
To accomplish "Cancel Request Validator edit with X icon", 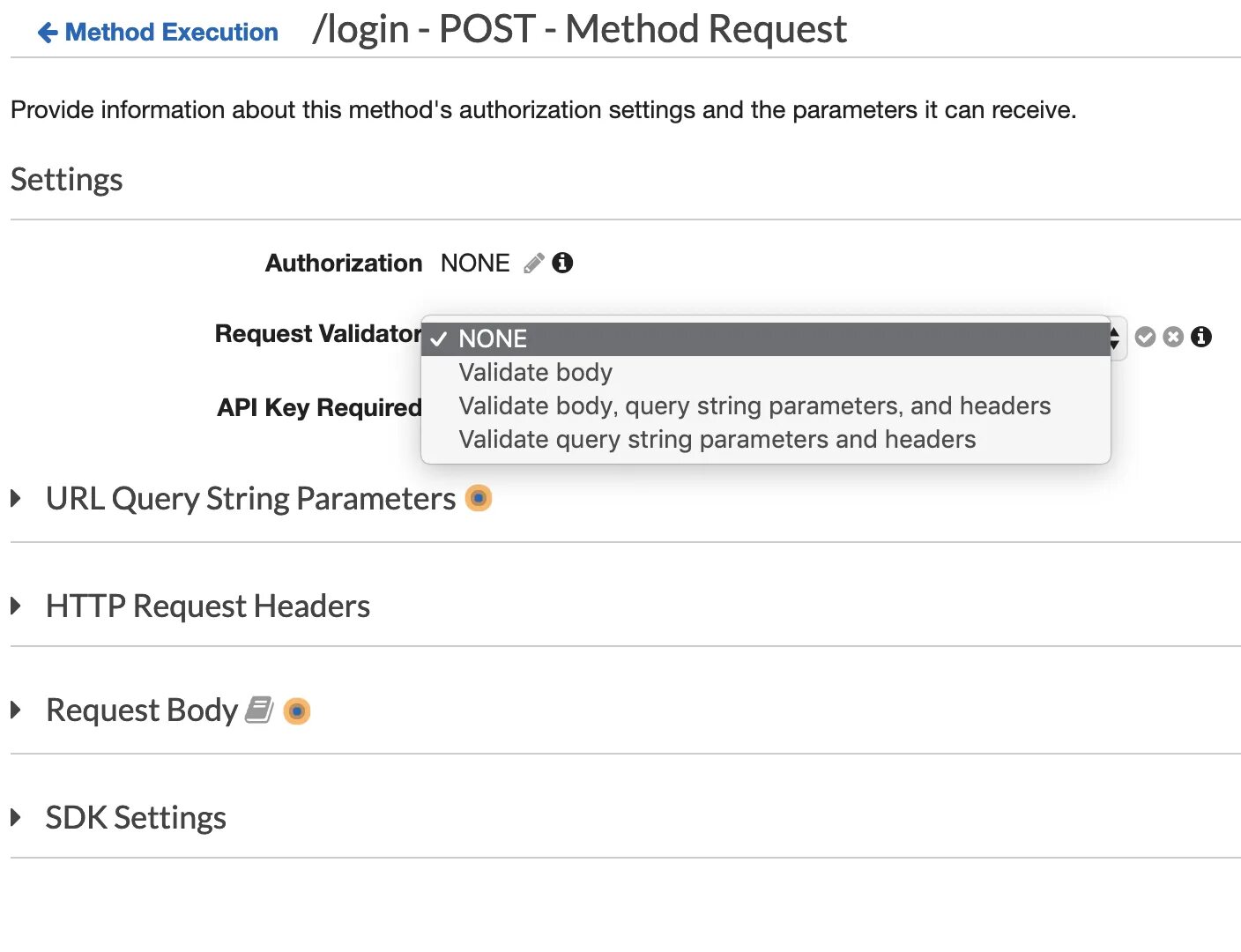I will point(1173,337).
